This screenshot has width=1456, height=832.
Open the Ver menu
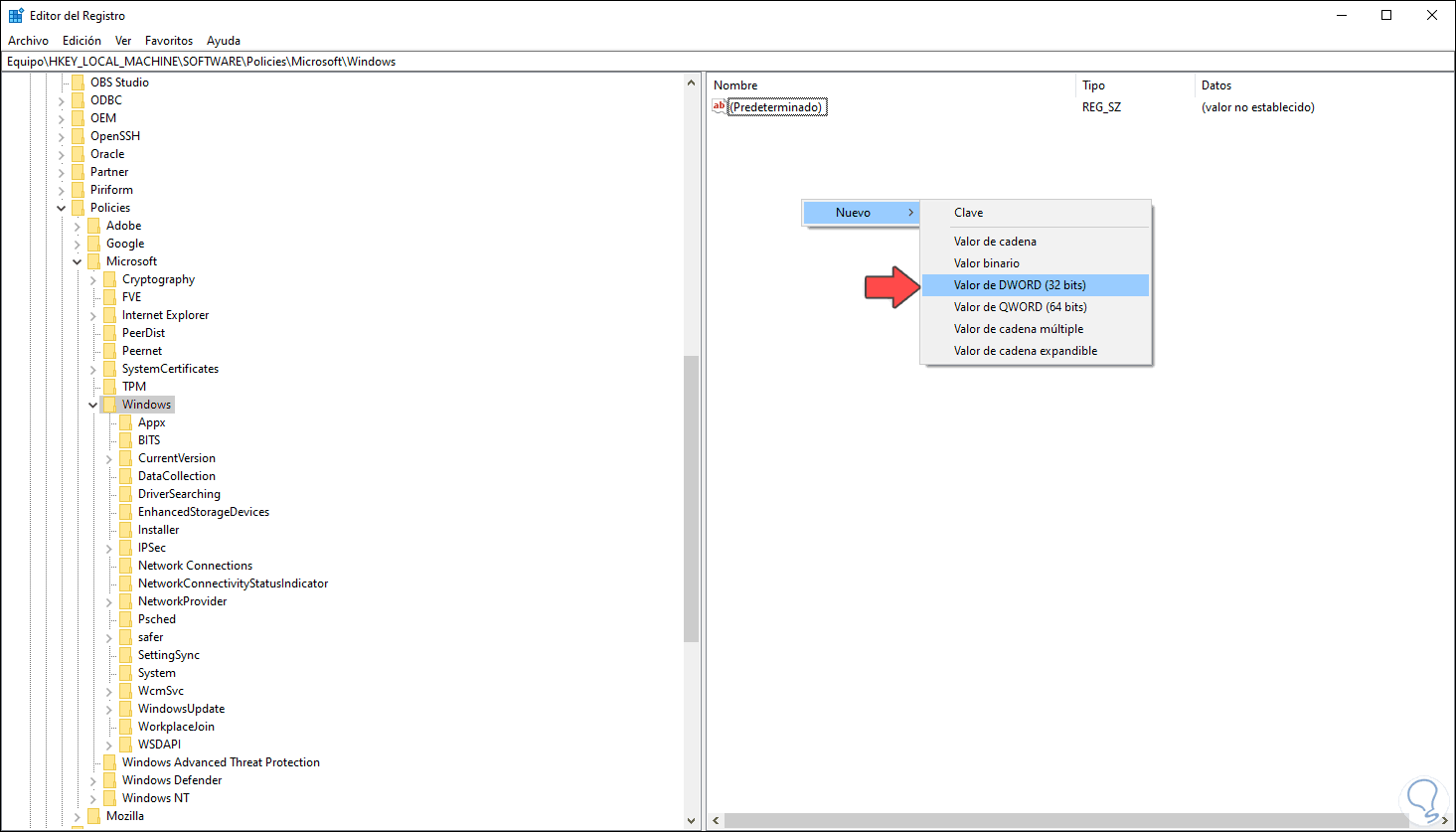tap(123, 41)
